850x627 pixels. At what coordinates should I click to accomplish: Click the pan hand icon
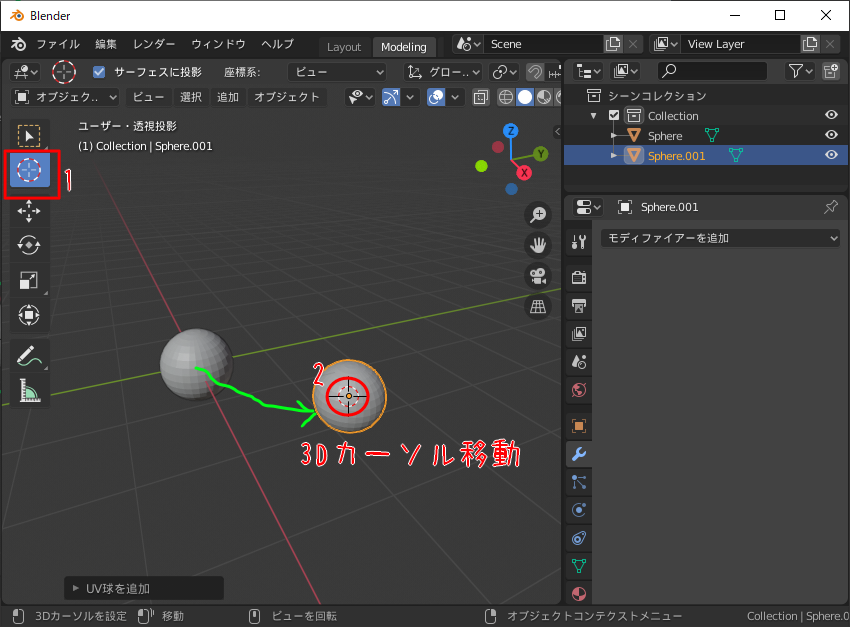538,245
